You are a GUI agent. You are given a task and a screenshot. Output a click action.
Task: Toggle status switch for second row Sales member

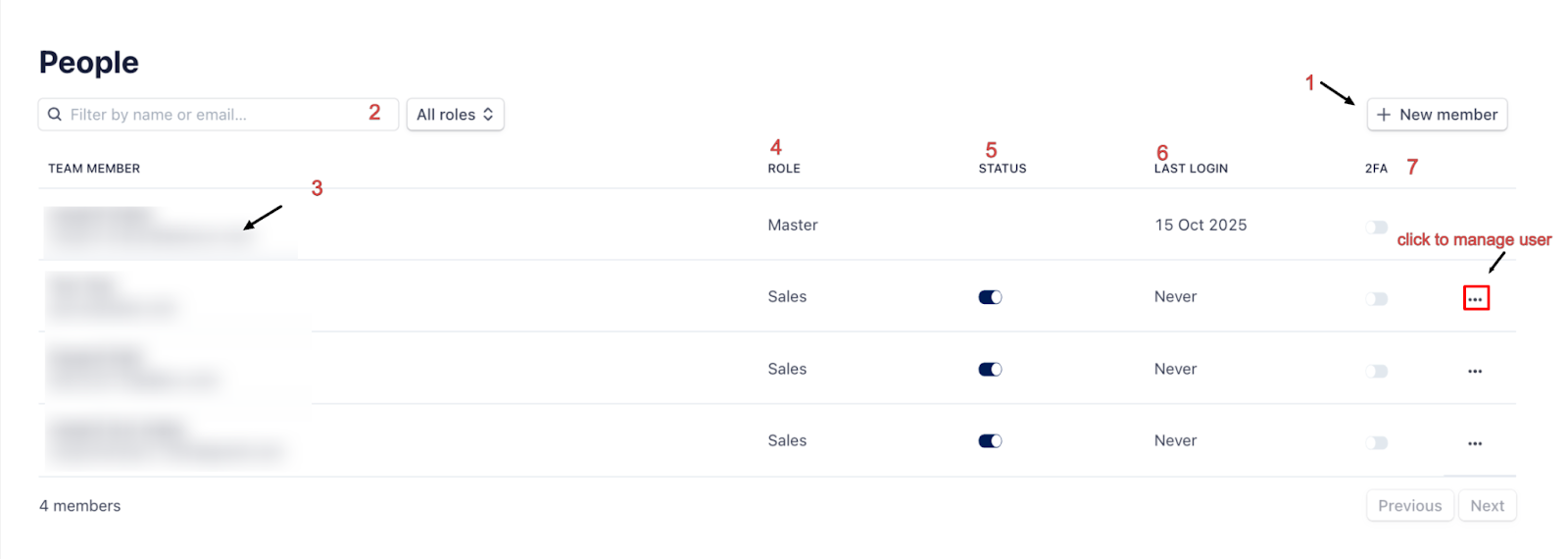pyautogui.click(x=990, y=297)
